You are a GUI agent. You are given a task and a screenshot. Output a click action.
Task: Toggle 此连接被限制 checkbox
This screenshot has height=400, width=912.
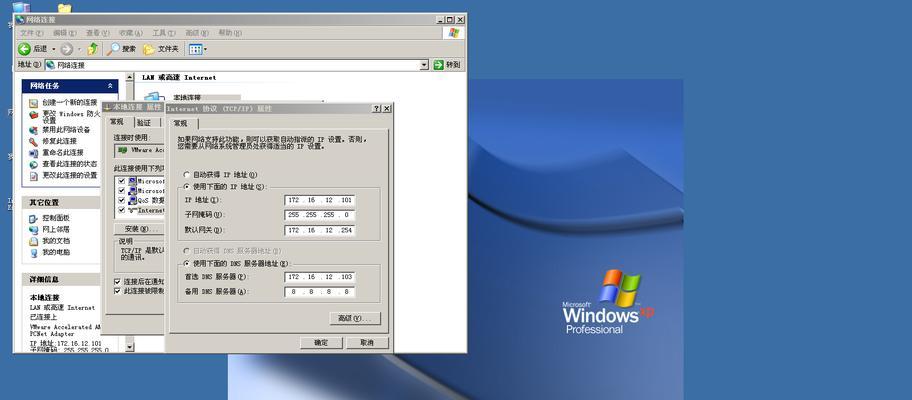(x=117, y=291)
